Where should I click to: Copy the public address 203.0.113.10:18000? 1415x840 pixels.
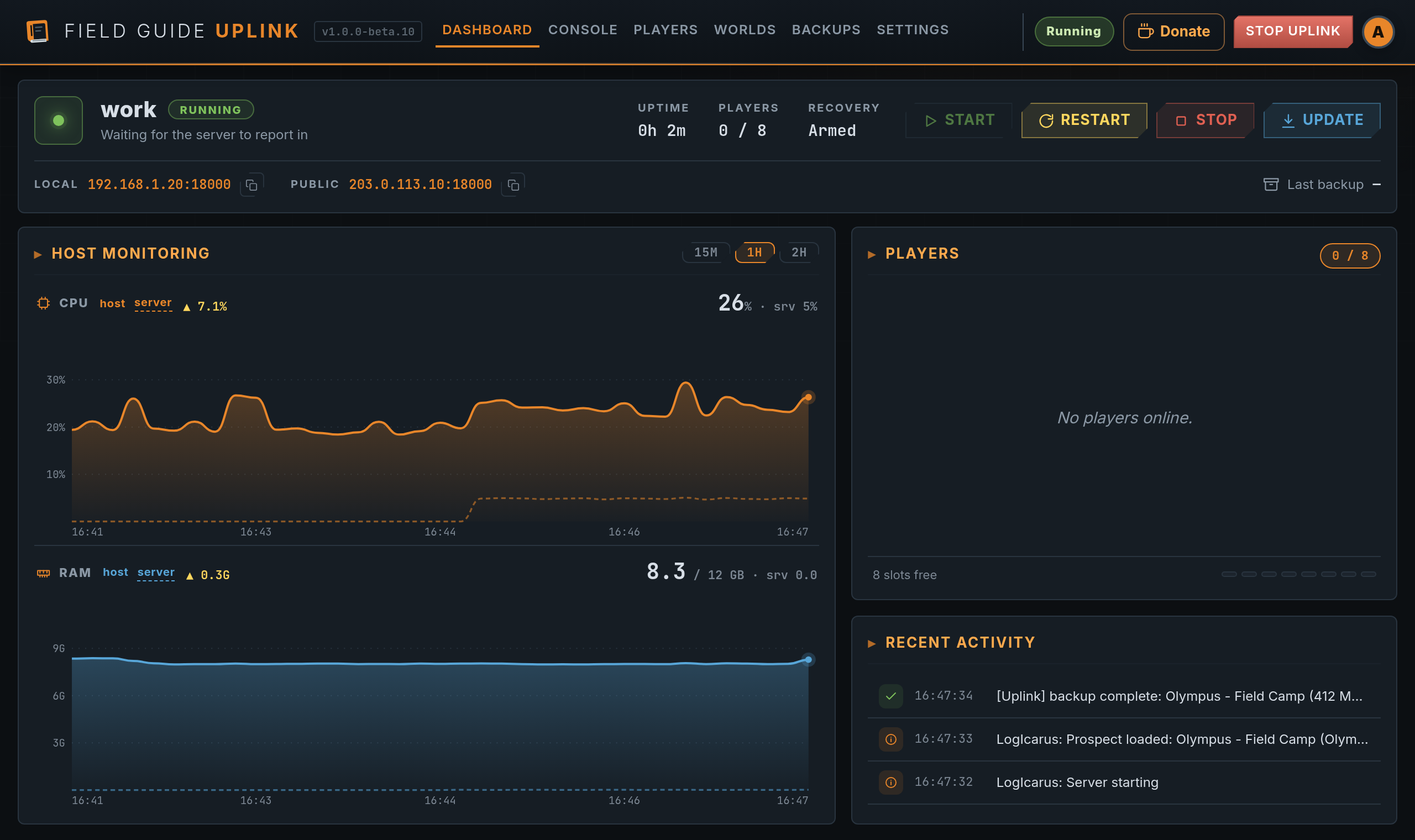point(513,185)
